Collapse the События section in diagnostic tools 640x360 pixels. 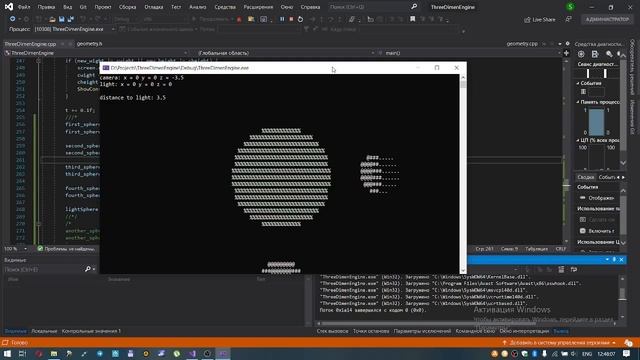(x=578, y=83)
